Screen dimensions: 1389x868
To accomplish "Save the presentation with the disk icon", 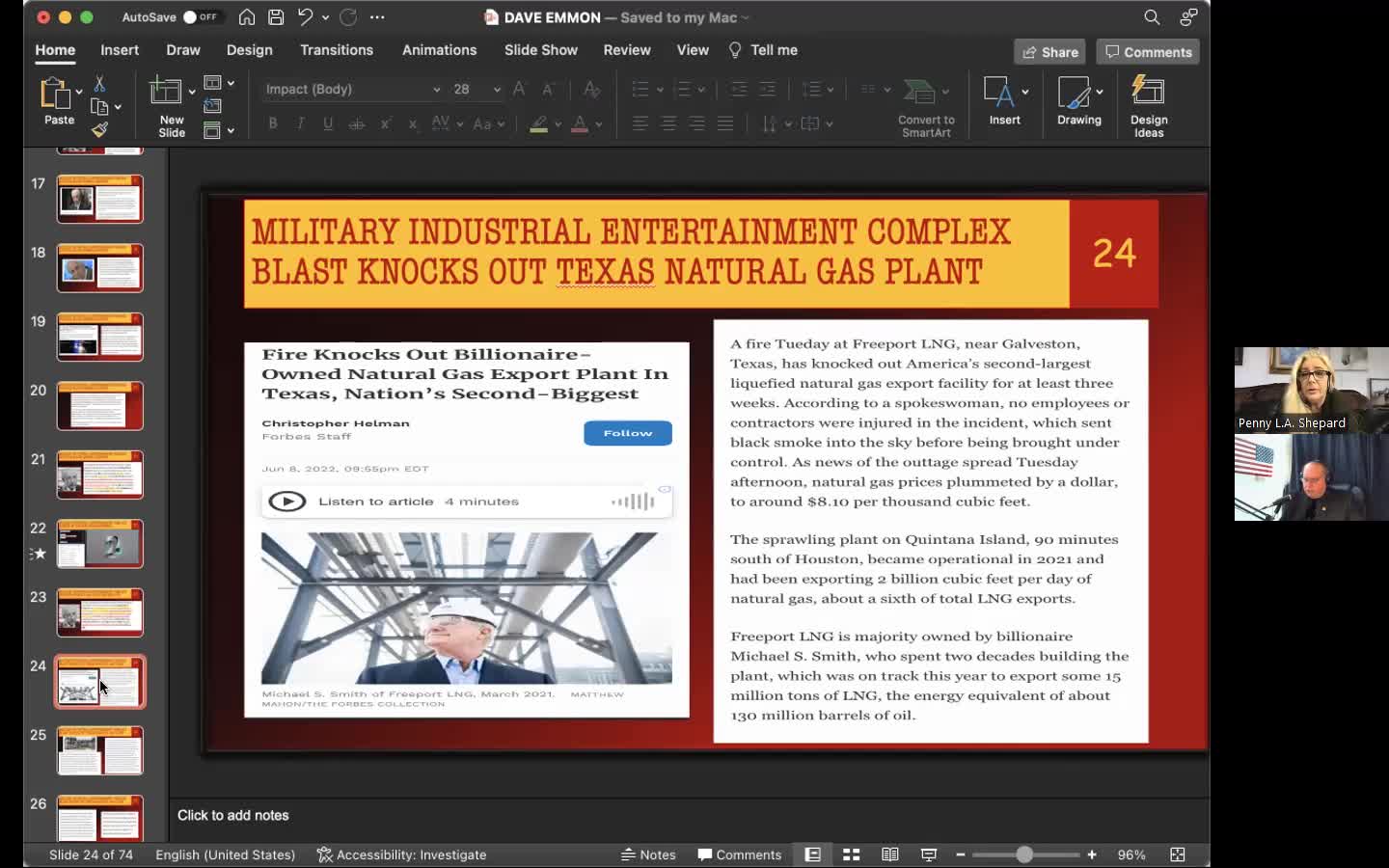I will point(276,17).
